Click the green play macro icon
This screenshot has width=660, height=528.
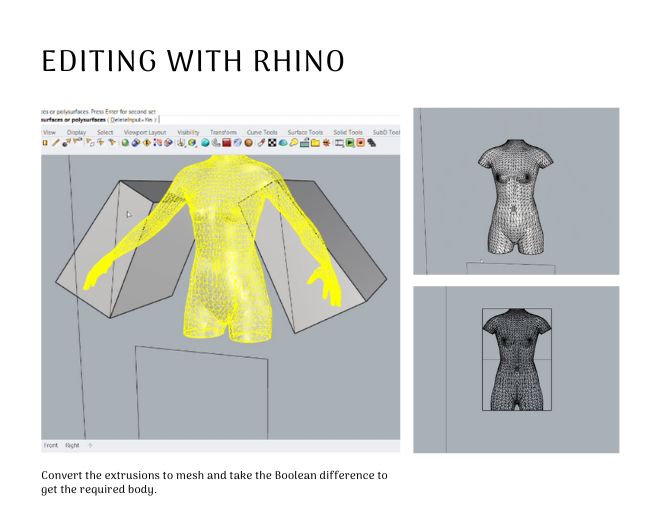[350, 143]
